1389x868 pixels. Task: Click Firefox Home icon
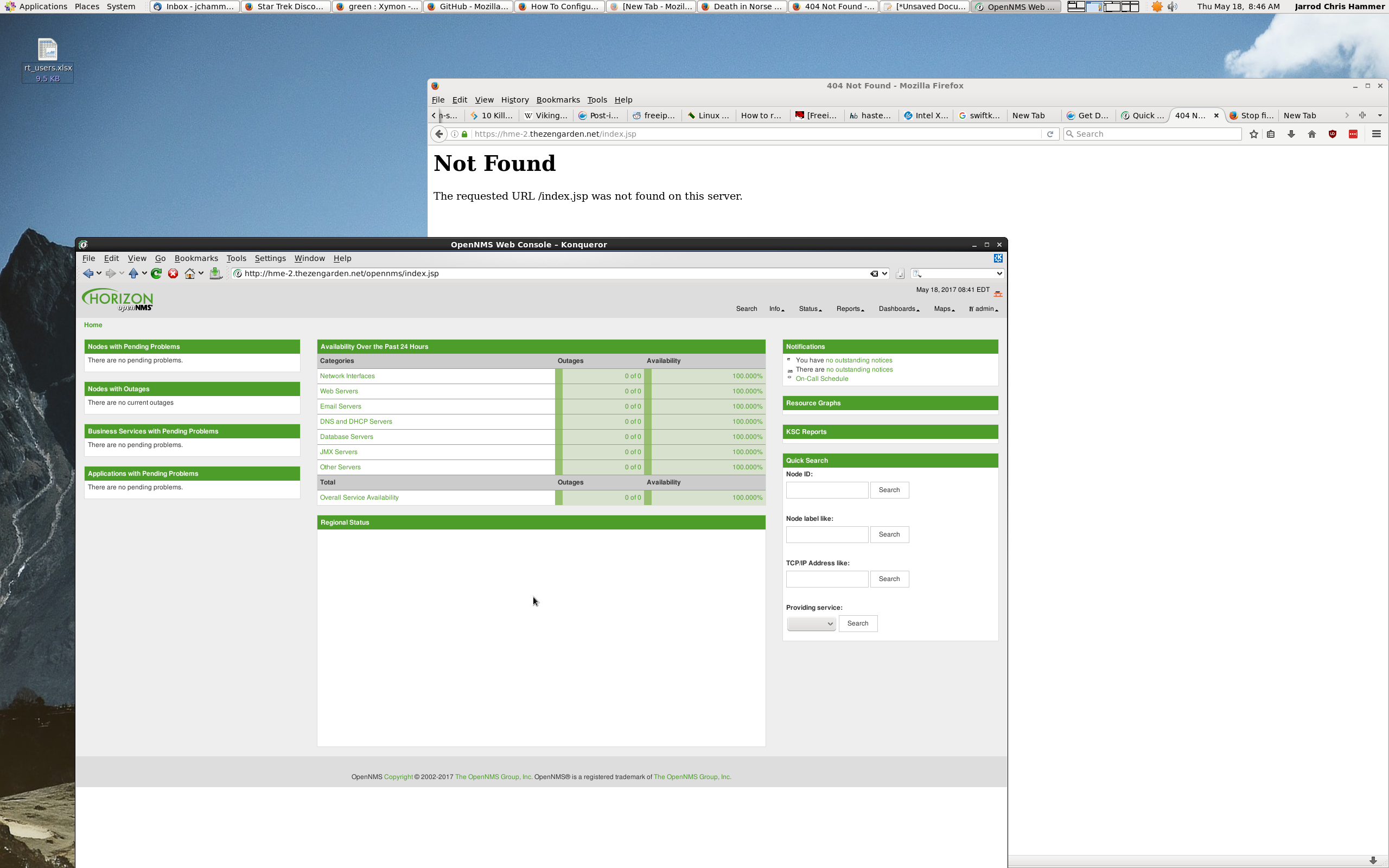[x=1311, y=134]
